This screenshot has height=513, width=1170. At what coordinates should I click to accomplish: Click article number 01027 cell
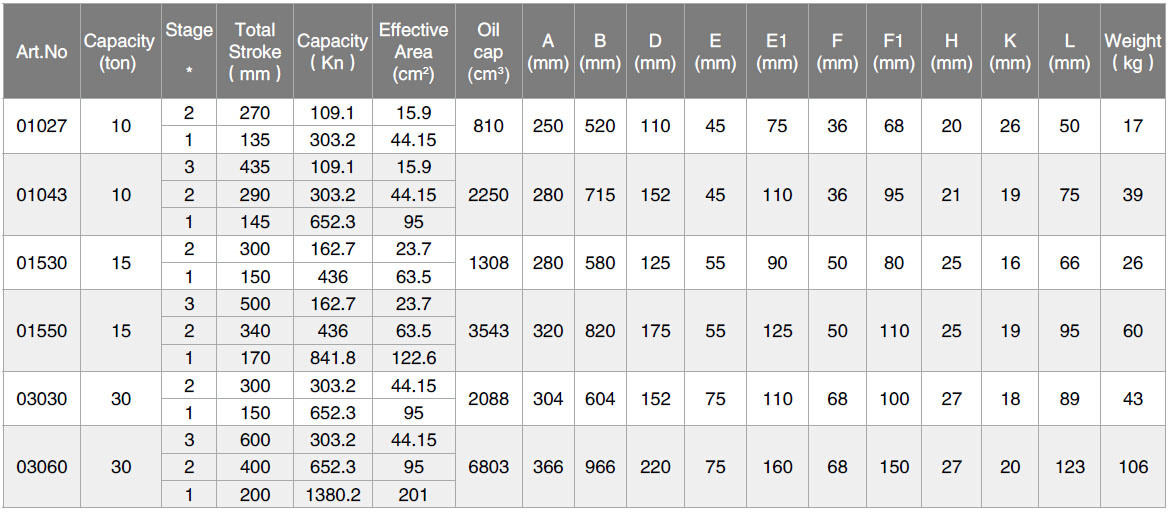pos(42,127)
